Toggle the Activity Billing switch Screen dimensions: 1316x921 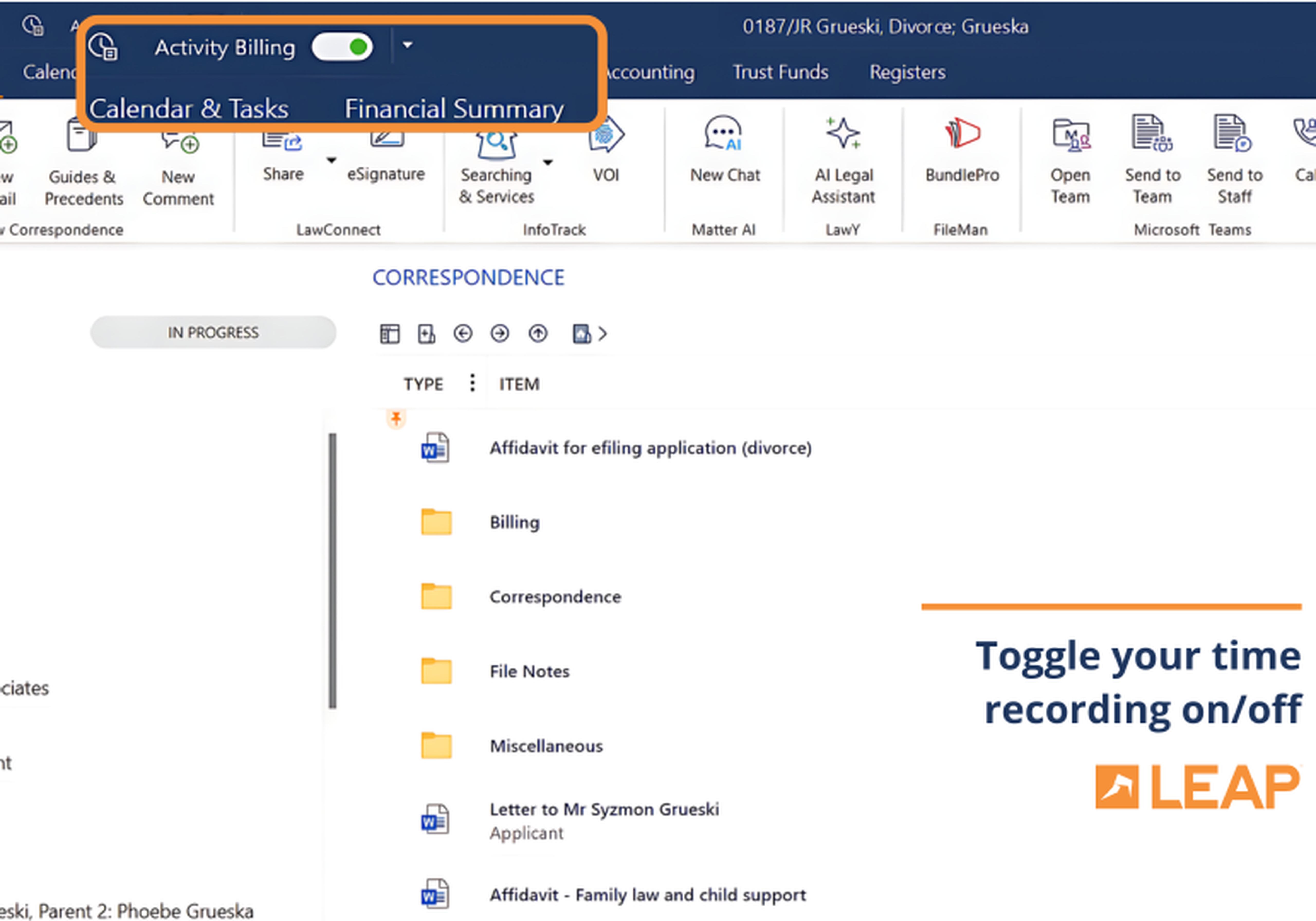tap(342, 47)
